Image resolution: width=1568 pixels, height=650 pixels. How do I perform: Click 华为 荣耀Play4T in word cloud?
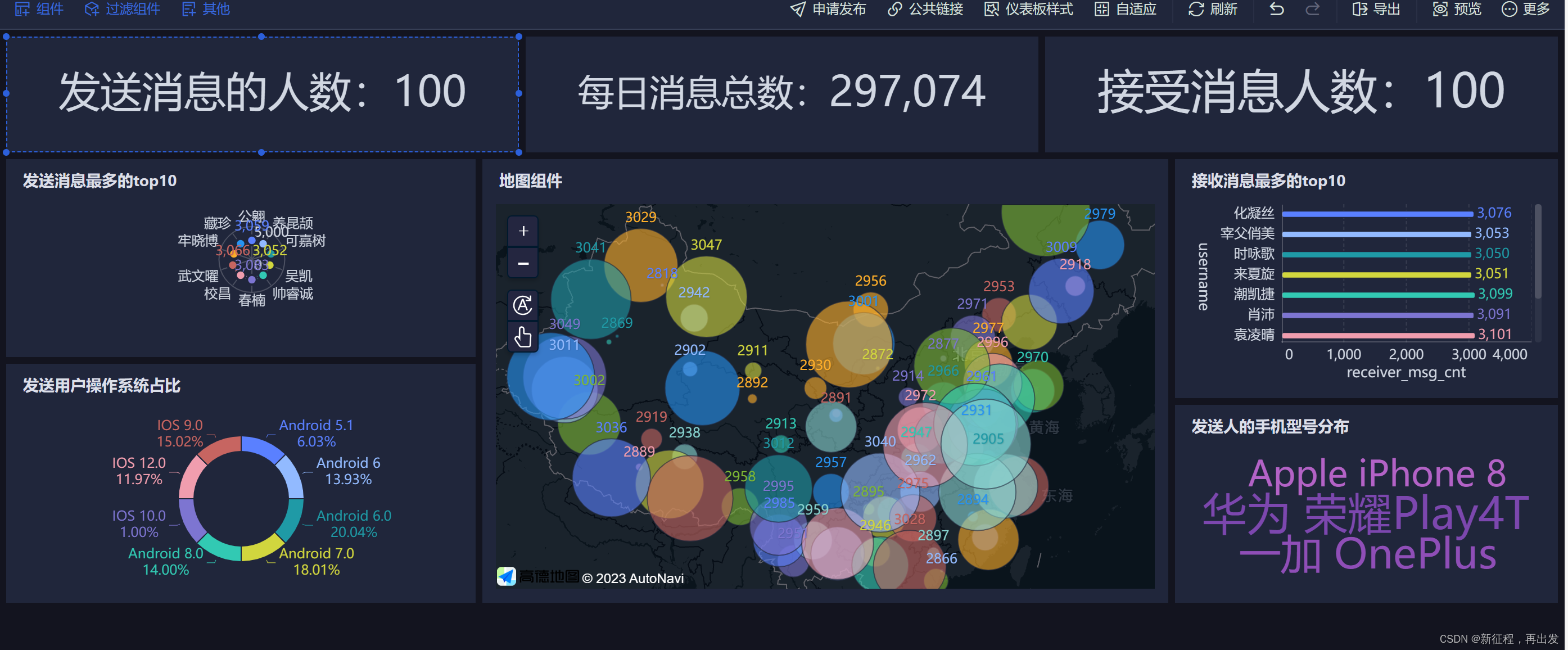click(x=1366, y=514)
